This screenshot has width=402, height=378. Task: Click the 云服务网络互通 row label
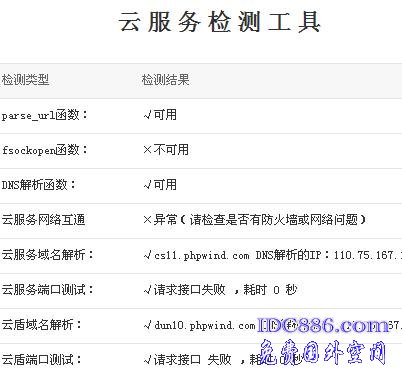(43, 220)
